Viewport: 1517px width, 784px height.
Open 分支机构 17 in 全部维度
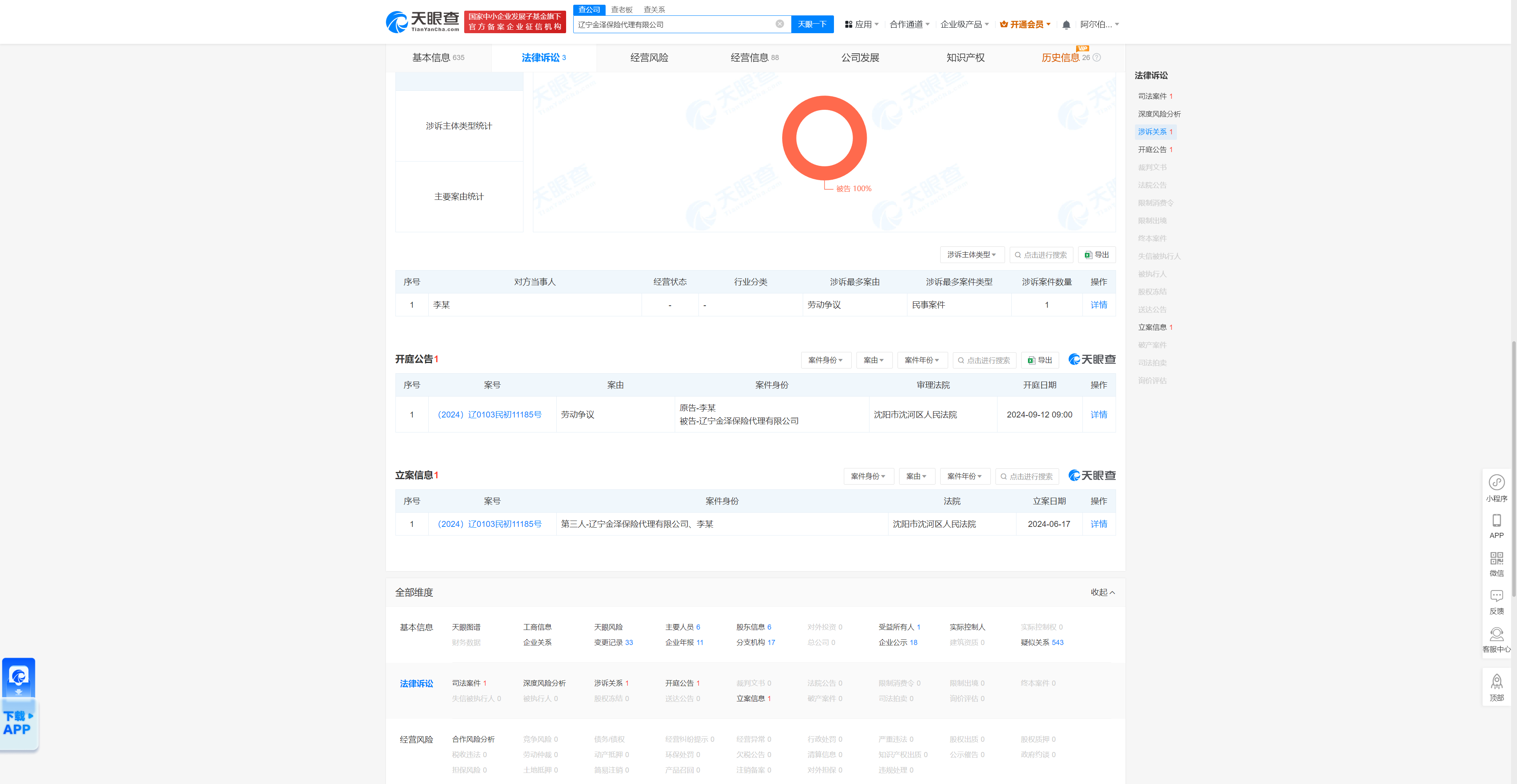click(755, 642)
